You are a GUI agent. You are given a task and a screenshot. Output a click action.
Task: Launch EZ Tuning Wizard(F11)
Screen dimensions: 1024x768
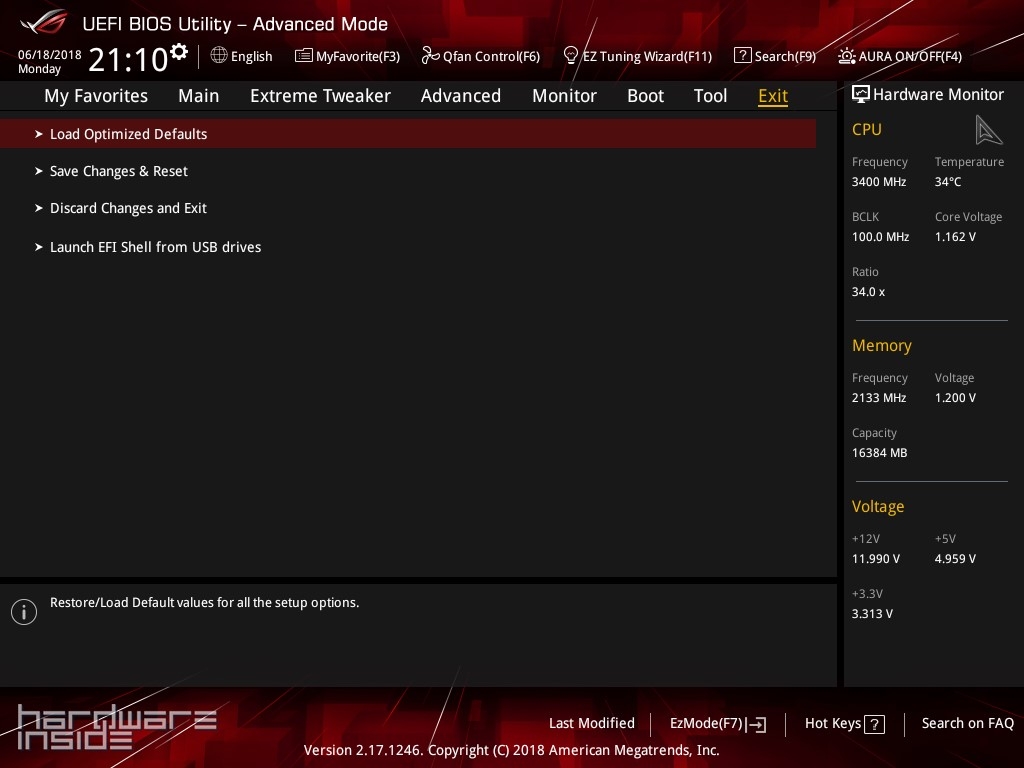tap(647, 57)
